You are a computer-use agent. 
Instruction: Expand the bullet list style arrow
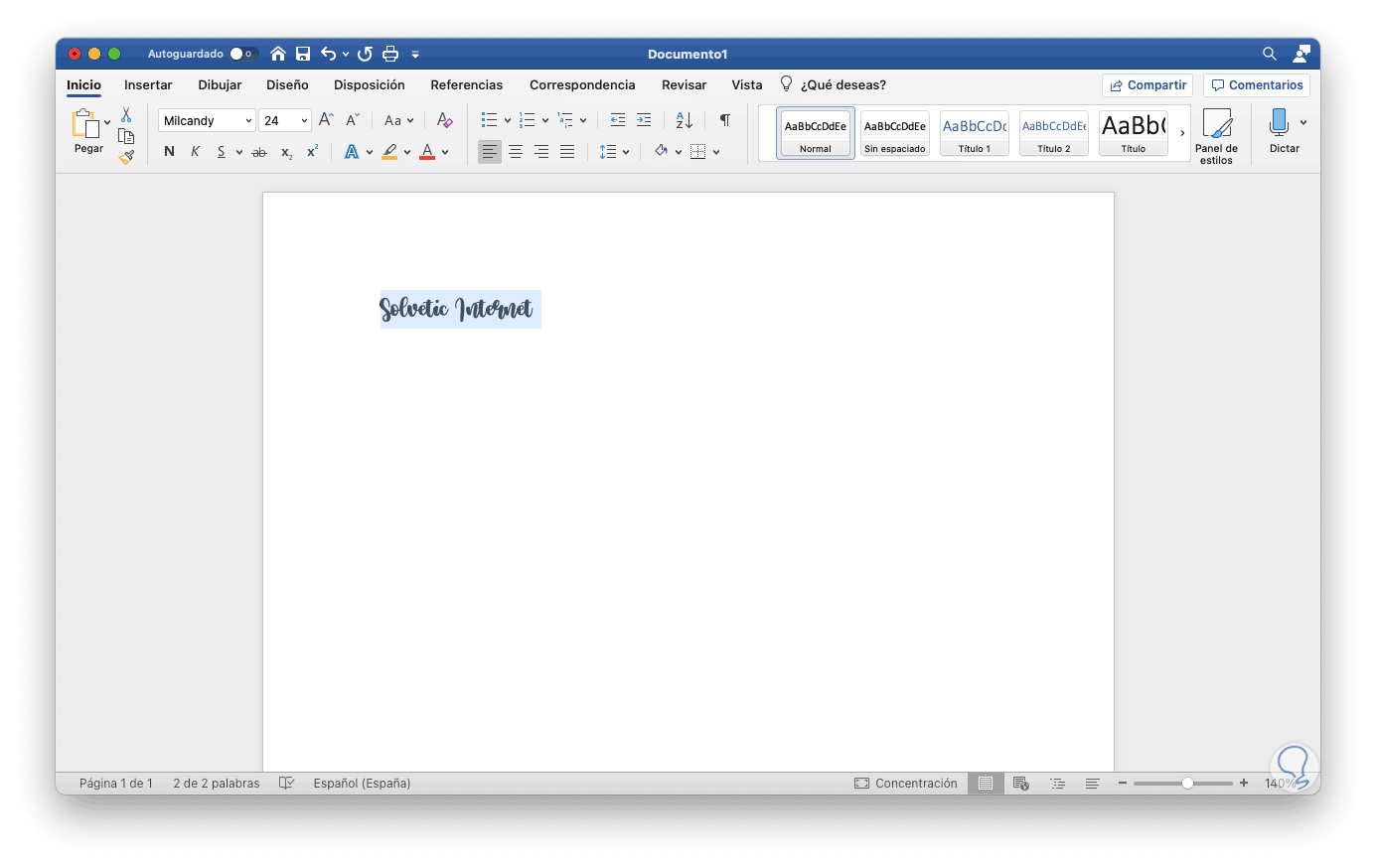point(508,121)
